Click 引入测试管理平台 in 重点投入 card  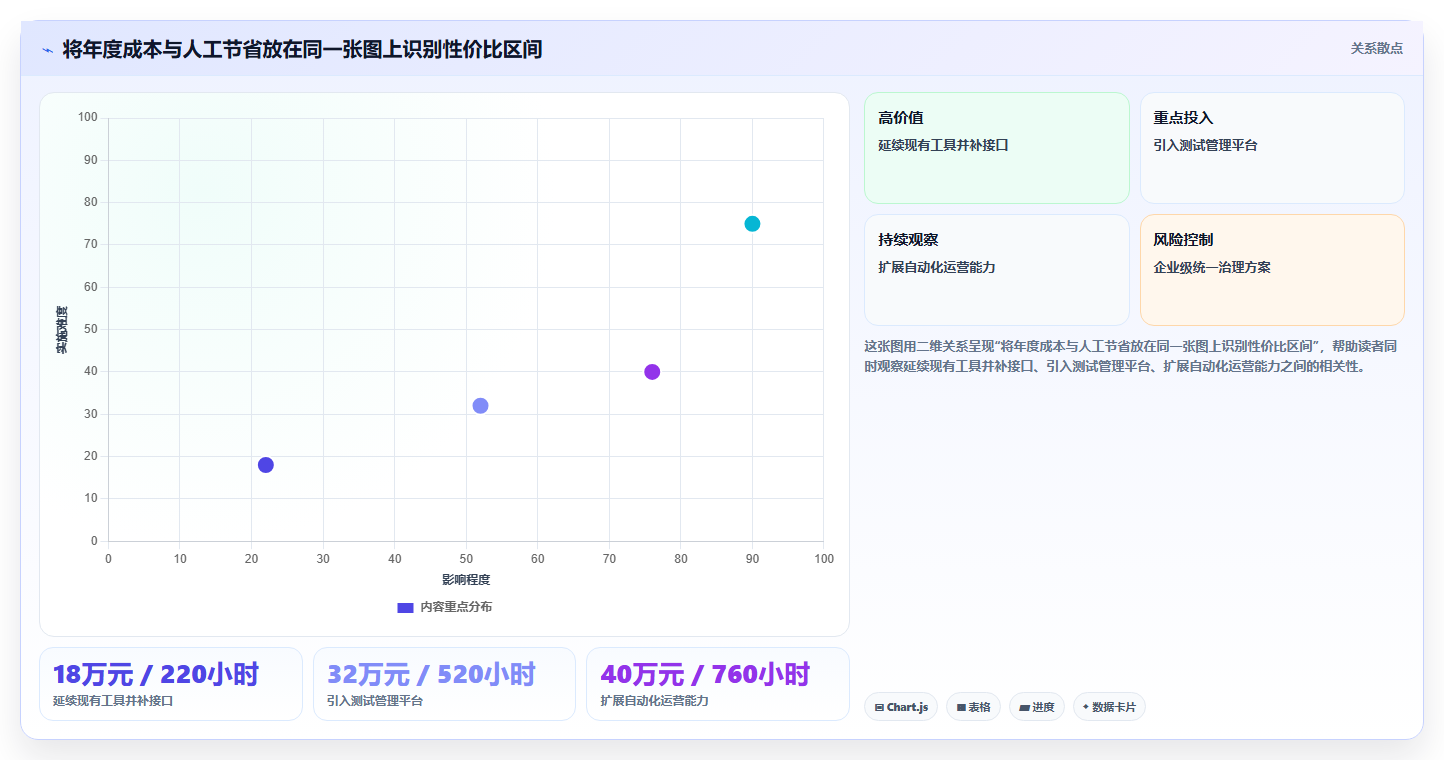tap(1205, 145)
